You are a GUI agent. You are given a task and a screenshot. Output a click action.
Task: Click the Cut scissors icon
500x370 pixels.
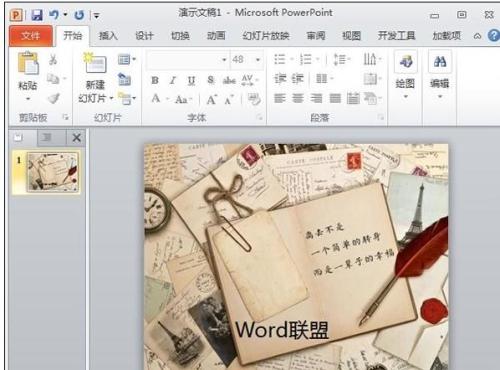tap(53, 60)
